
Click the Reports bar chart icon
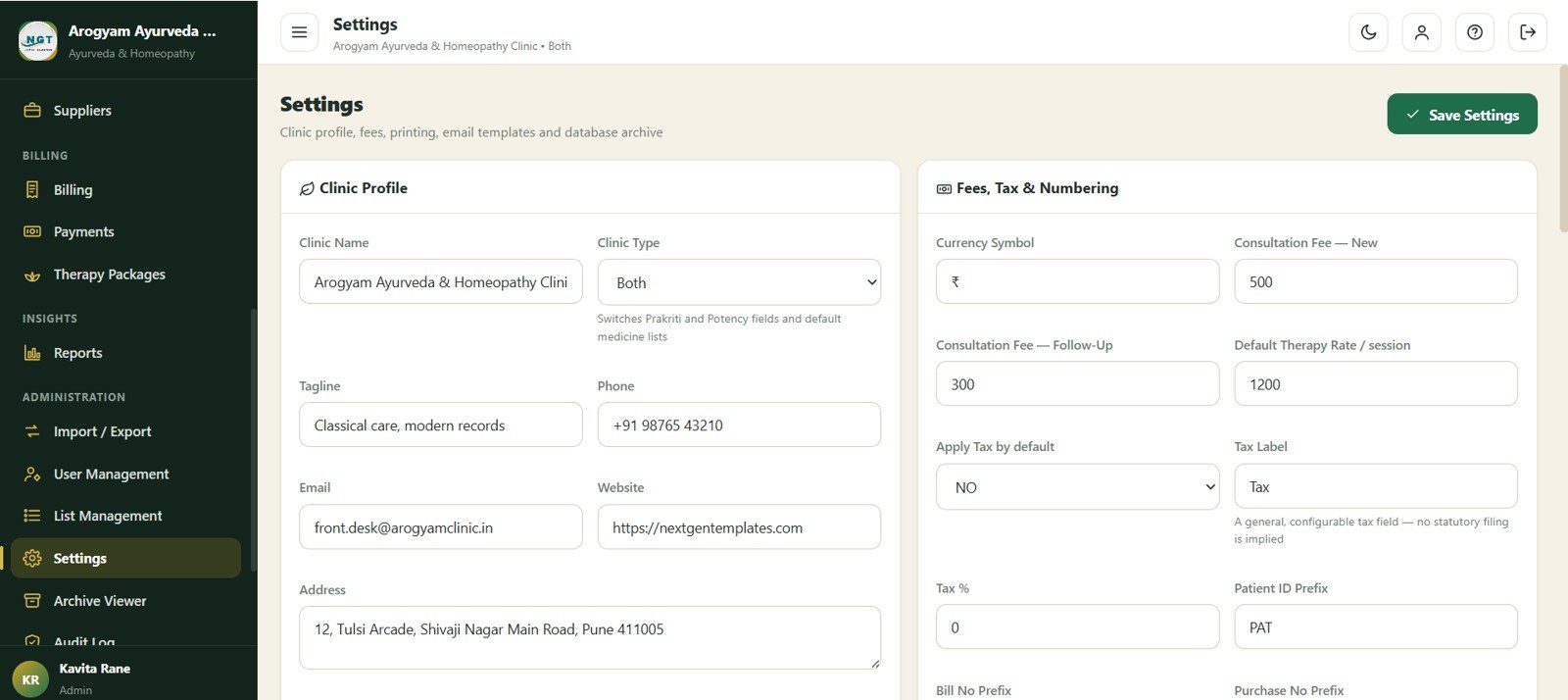click(32, 353)
